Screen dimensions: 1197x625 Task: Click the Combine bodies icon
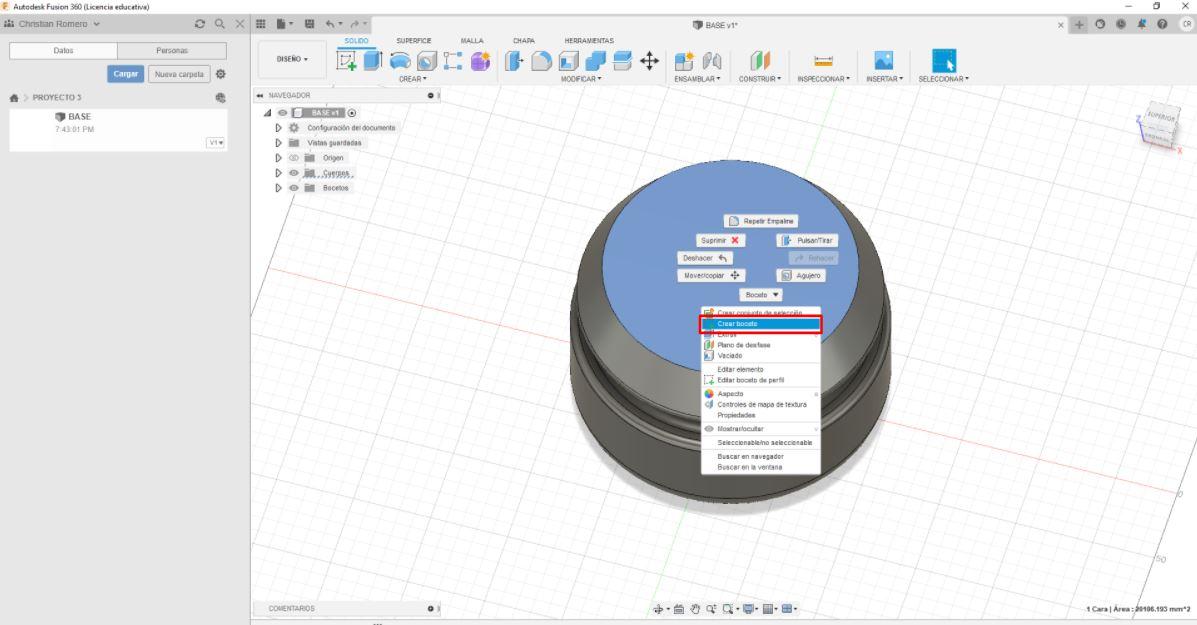[595, 61]
